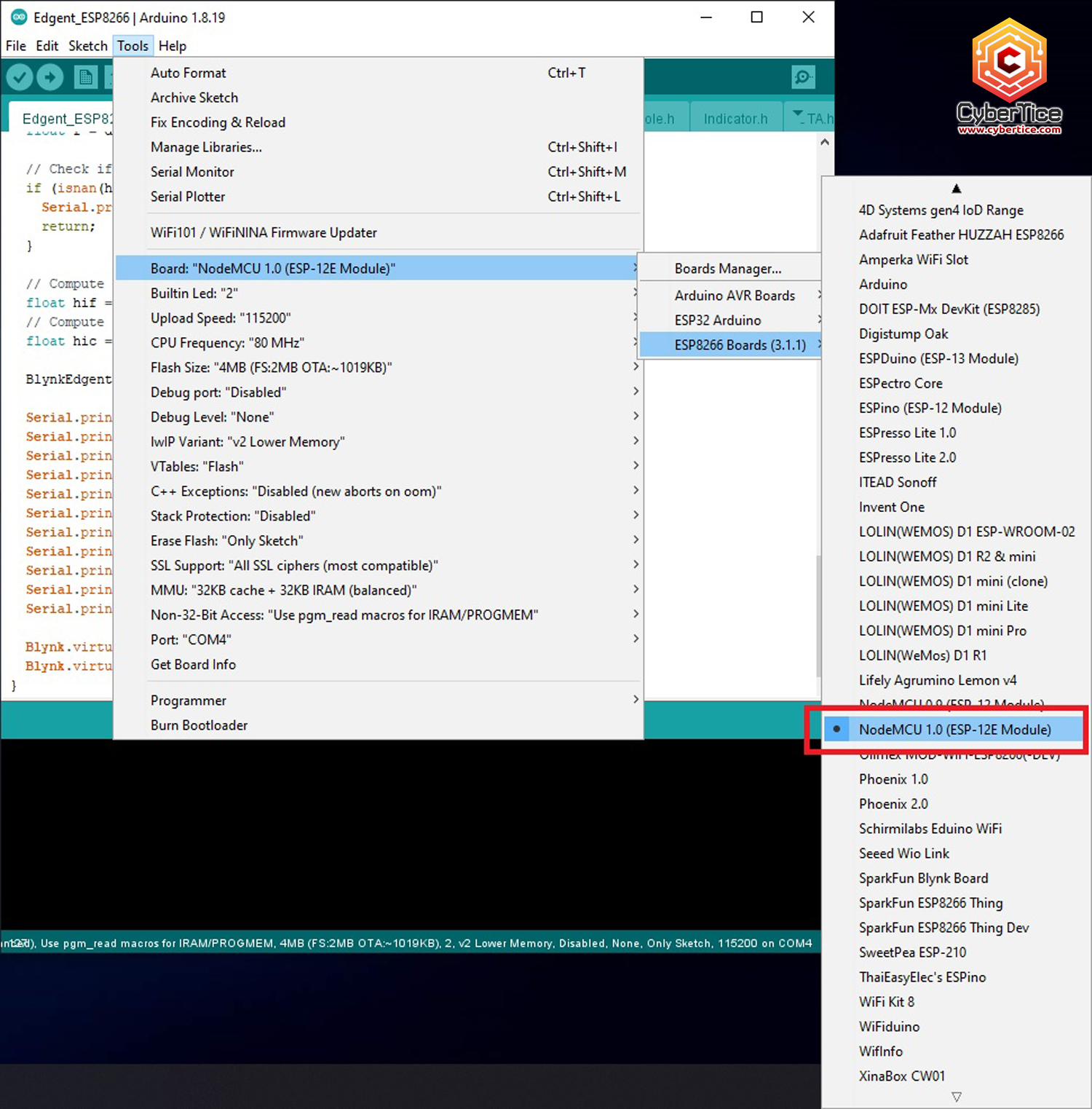Viewport: 1092px width, 1109px height.
Task: Select the LOLIN(WeMos) D1 R1 board
Action: (922, 655)
